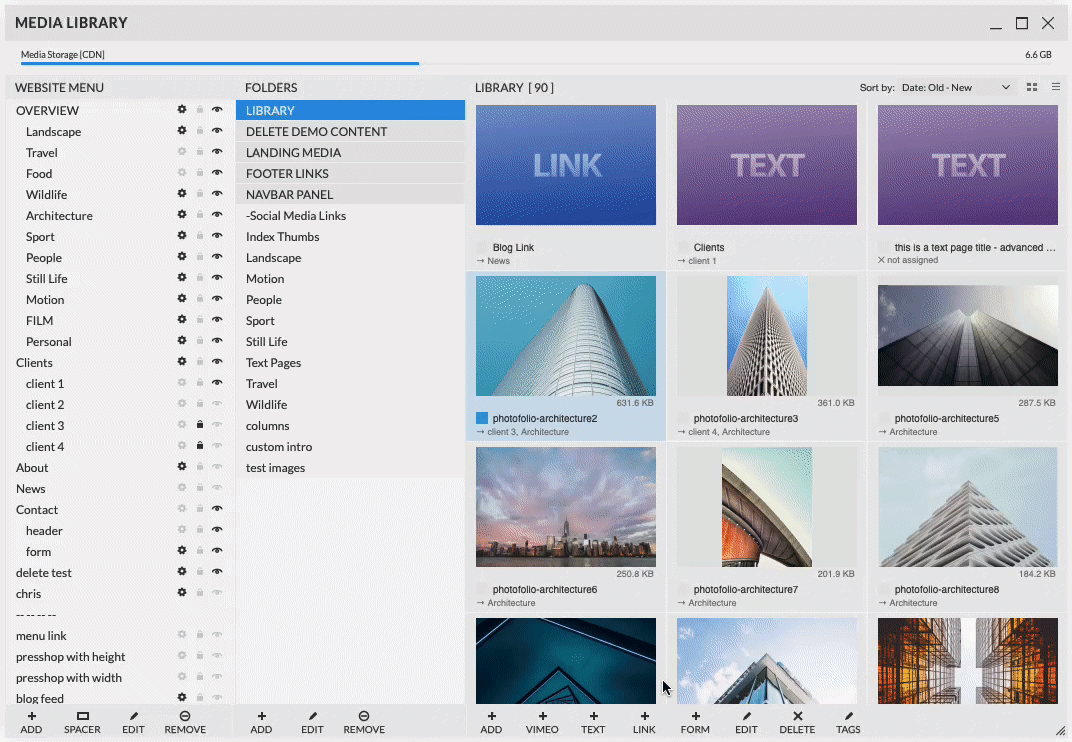
Task: Select checkbox for photofolio-architecture3
Action: click(683, 418)
